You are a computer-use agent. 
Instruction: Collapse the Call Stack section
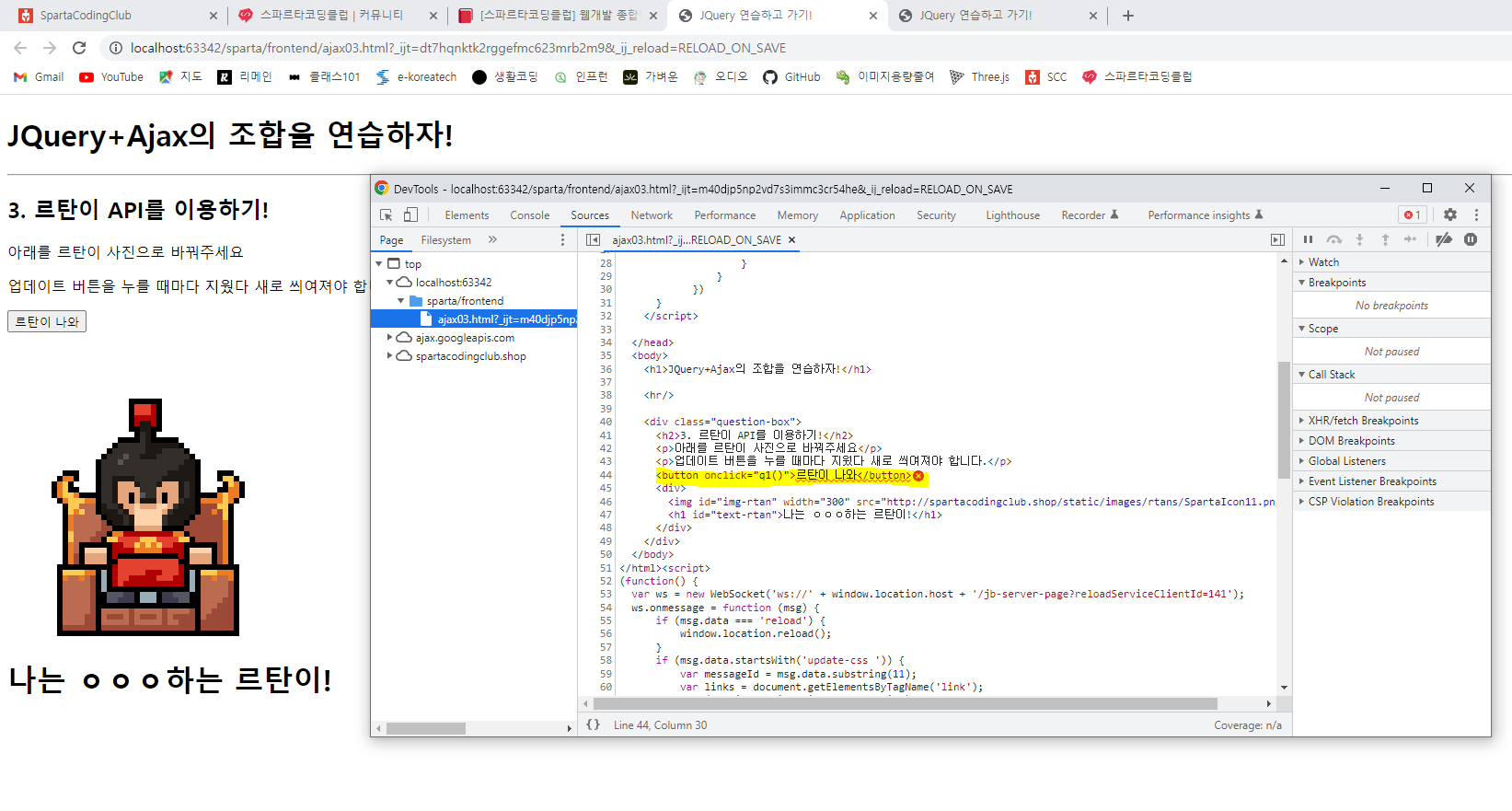tap(1391, 375)
